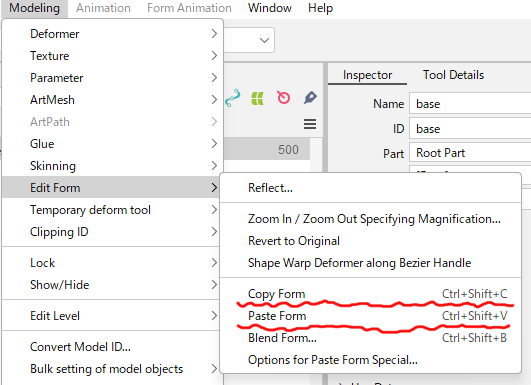531x385 pixels.
Task: Select the teal path deformer tool icon
Action: click(x=233, y=98)
